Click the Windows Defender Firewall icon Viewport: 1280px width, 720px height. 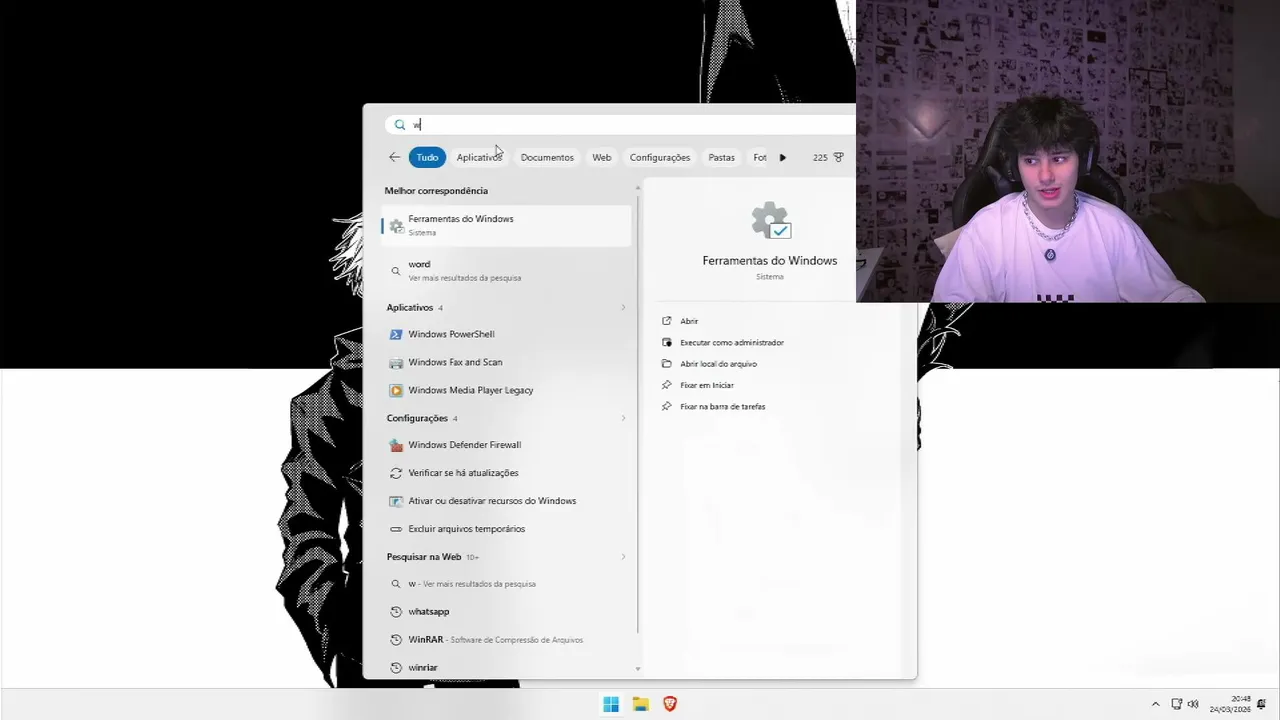tap(396, 445)
